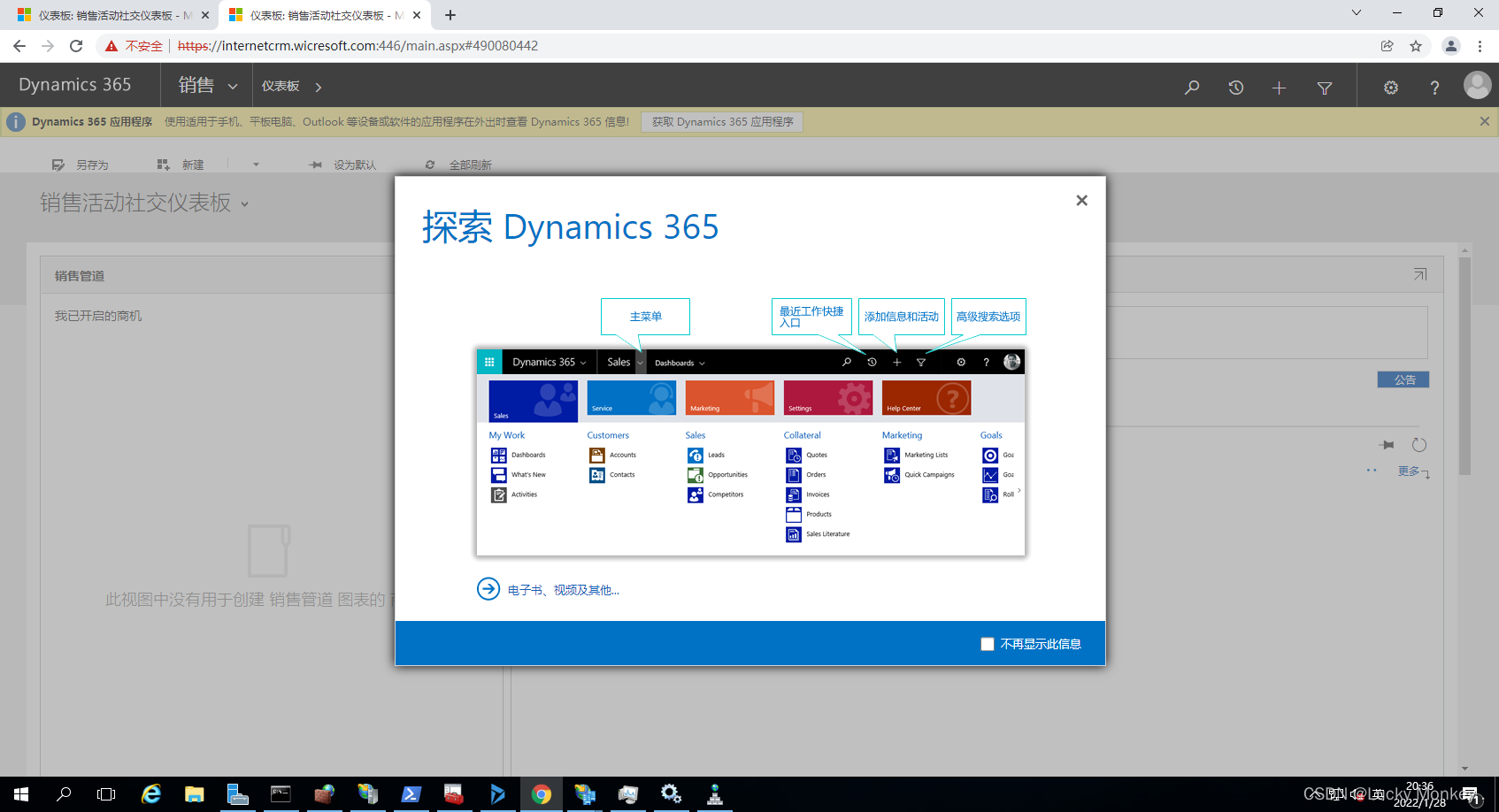Check the '不再显示此信息' checkbox
The width and height of the screenshot is (1499, 812).
tap(988, 644)
